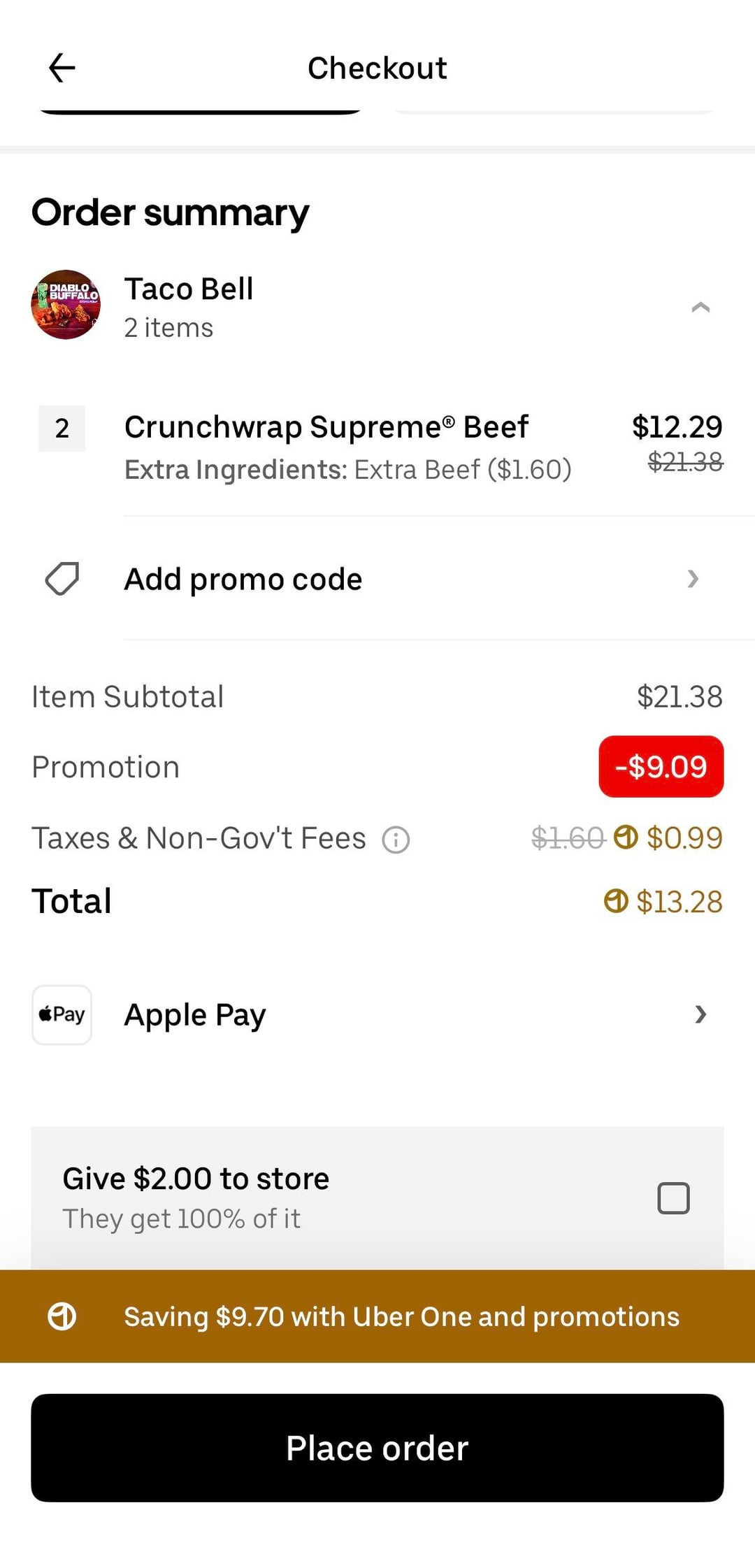
Task: Click the Uber One icon in savings banner
Action: click(62, 1316)
